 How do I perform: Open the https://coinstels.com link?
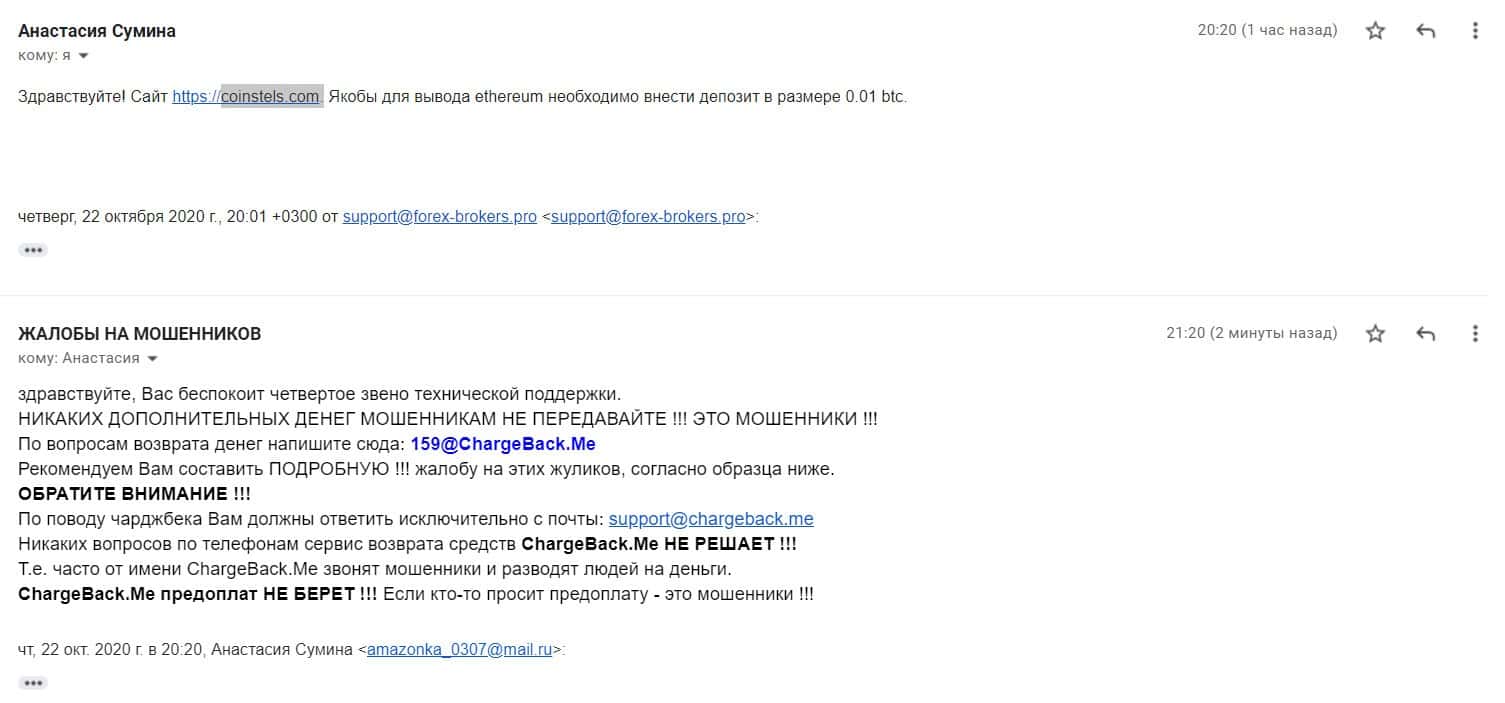pyautogui.click(x=247, y=97)
